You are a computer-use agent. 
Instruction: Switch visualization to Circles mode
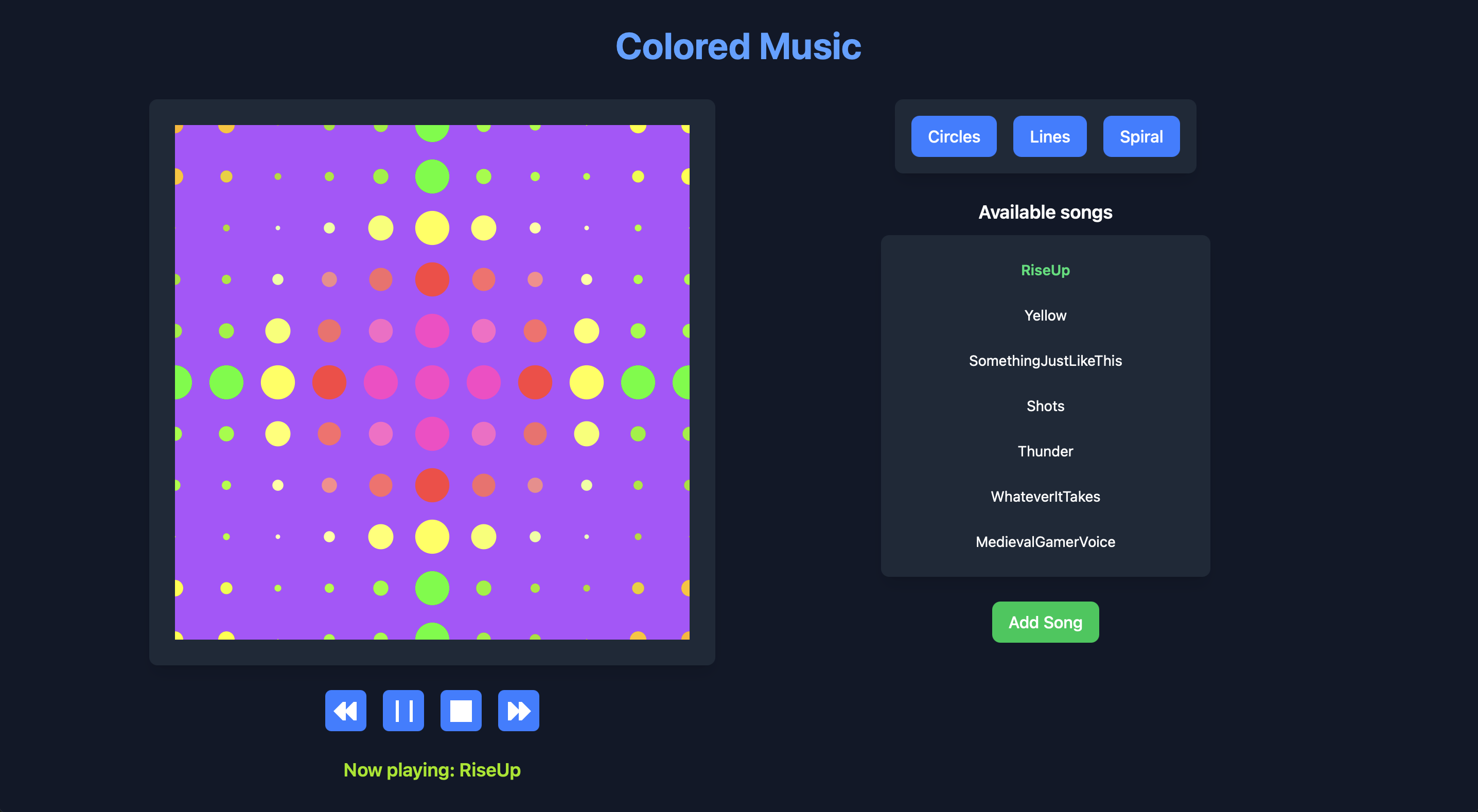(954, 136)
